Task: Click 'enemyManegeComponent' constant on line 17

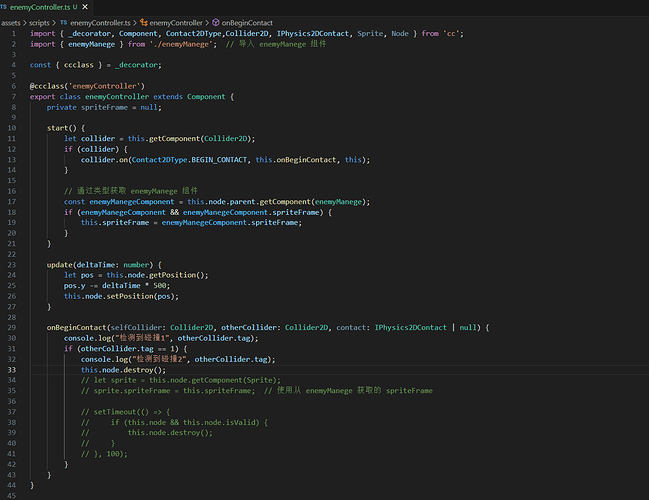Action: pos(132,202)
